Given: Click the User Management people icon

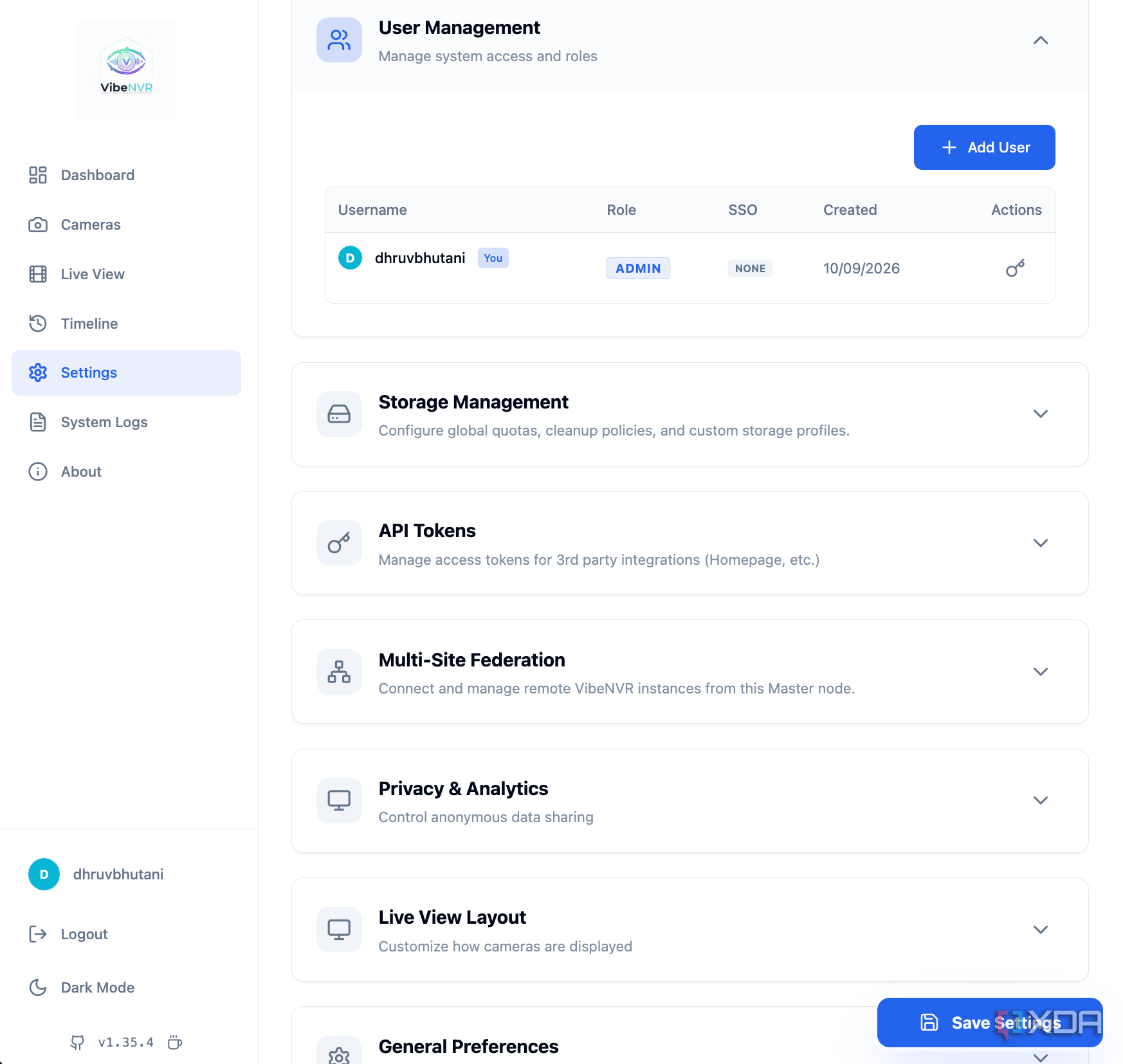Looking at the screenshot, I should (x=339, y=40).
